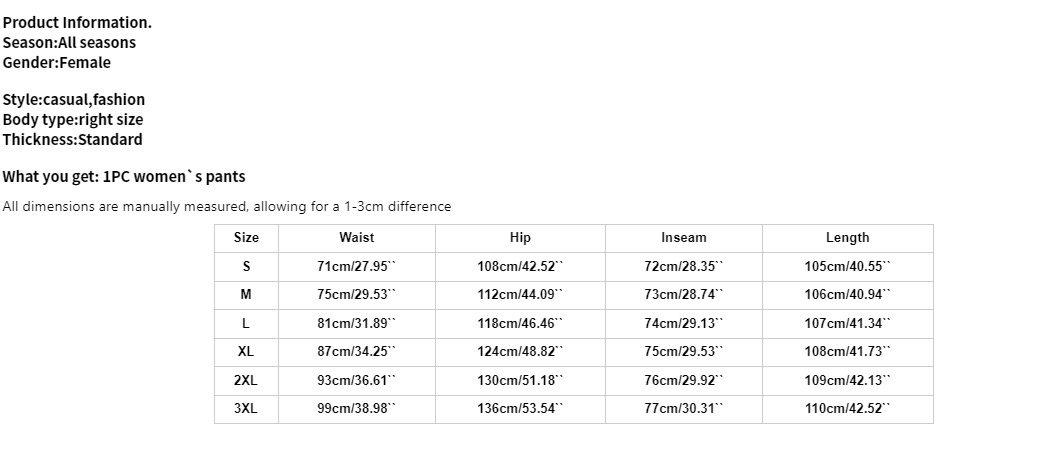Select the XL size row label

point(246,352)
